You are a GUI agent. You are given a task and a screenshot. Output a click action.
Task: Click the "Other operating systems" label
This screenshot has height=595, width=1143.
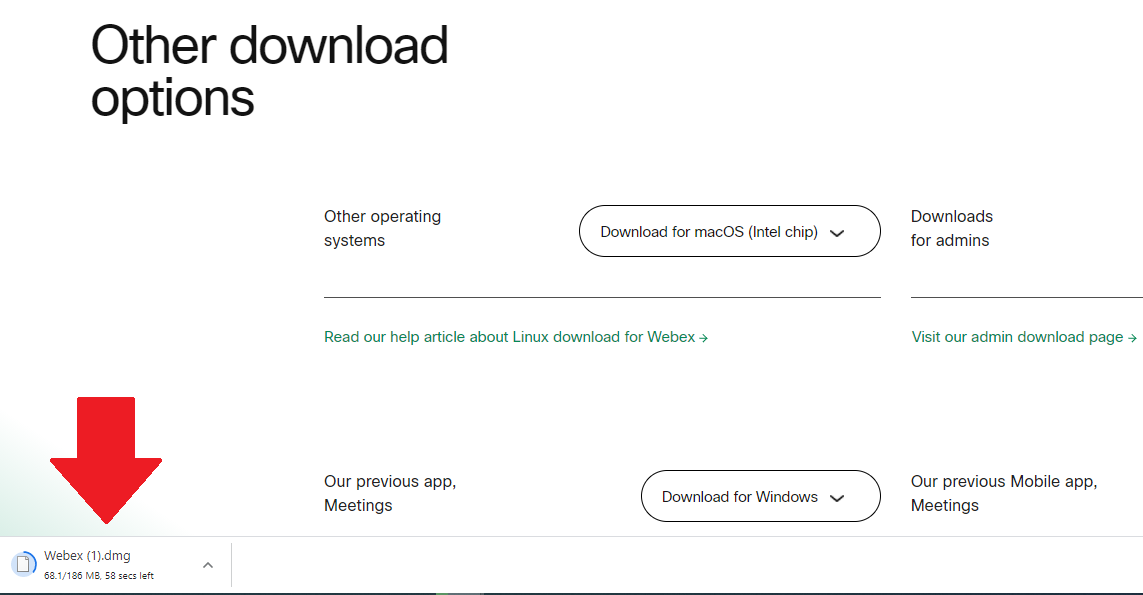[381, 228]
